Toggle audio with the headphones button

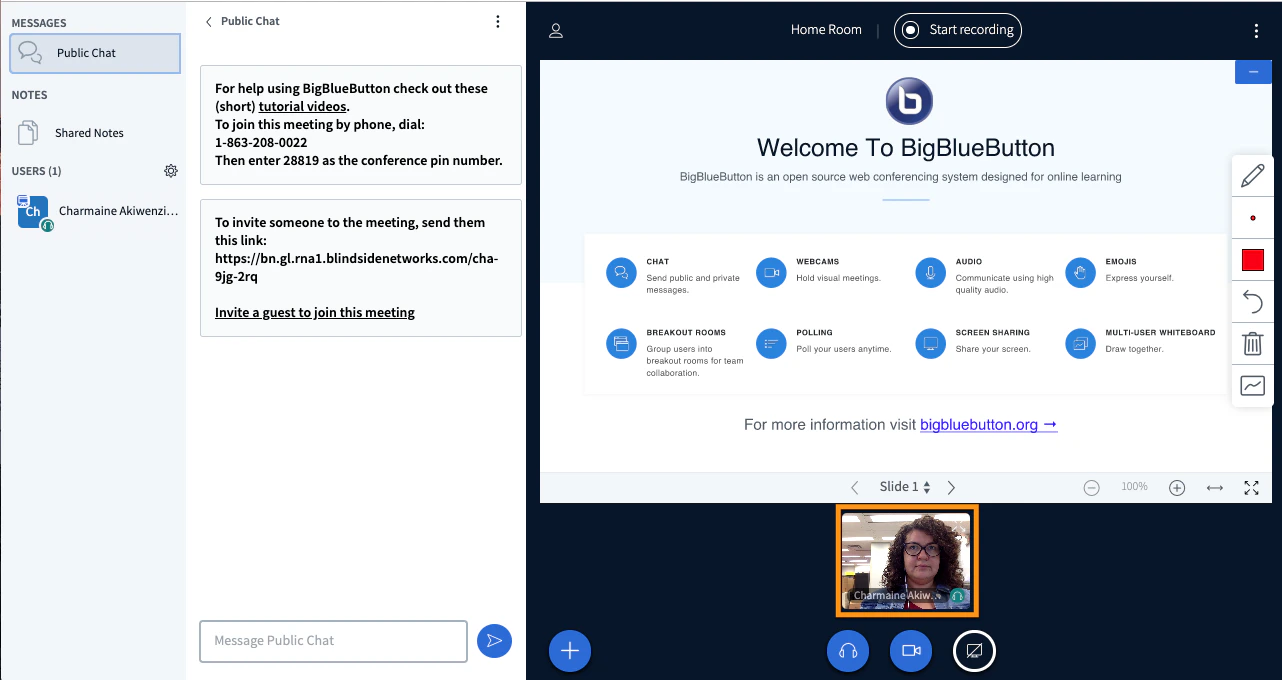pos(848,651)
